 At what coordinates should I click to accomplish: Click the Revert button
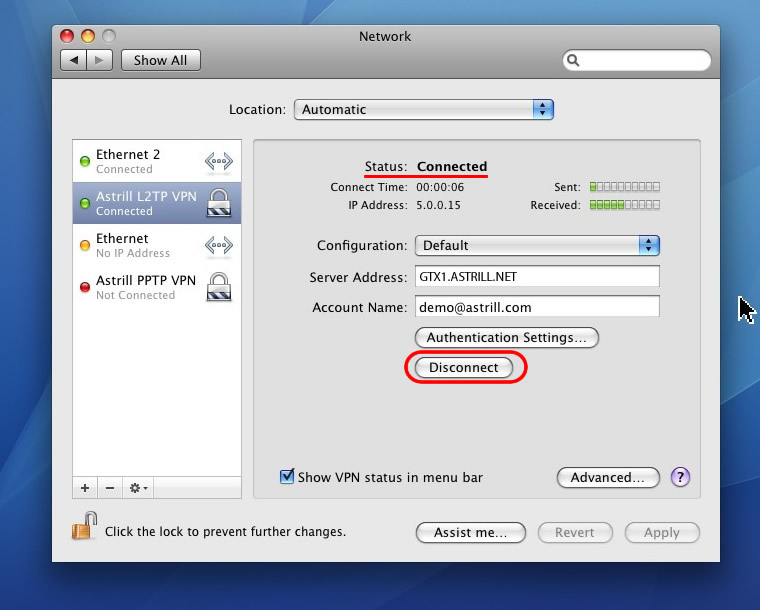pos(575,532)
